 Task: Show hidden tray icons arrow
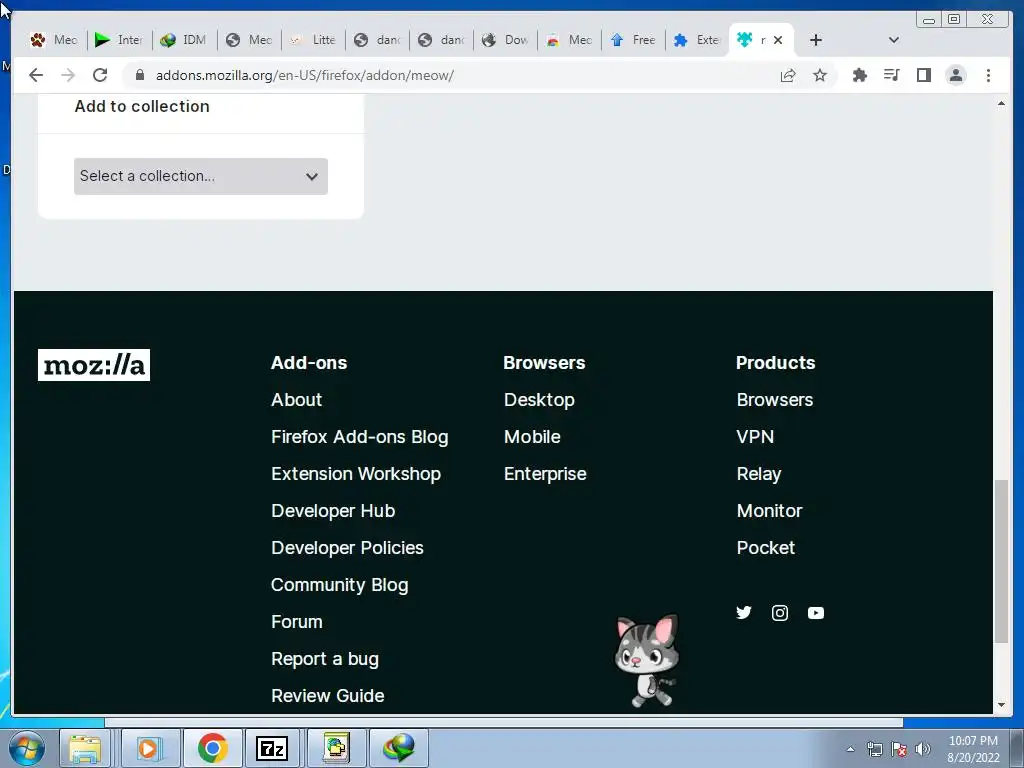850,749
